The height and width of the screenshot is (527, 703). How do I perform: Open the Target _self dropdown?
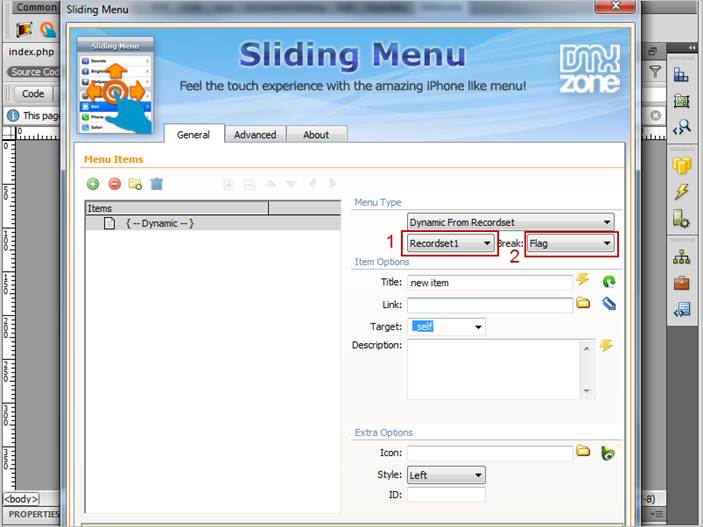click(x=446, y=327)
